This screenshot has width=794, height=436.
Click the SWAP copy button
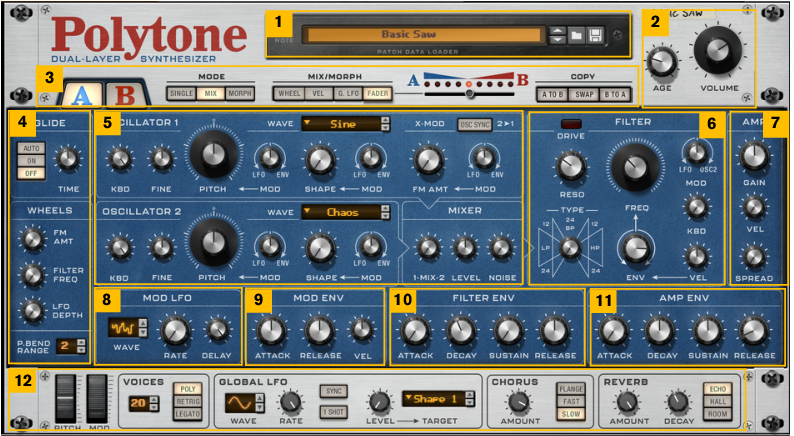click(x=583, y=94)
